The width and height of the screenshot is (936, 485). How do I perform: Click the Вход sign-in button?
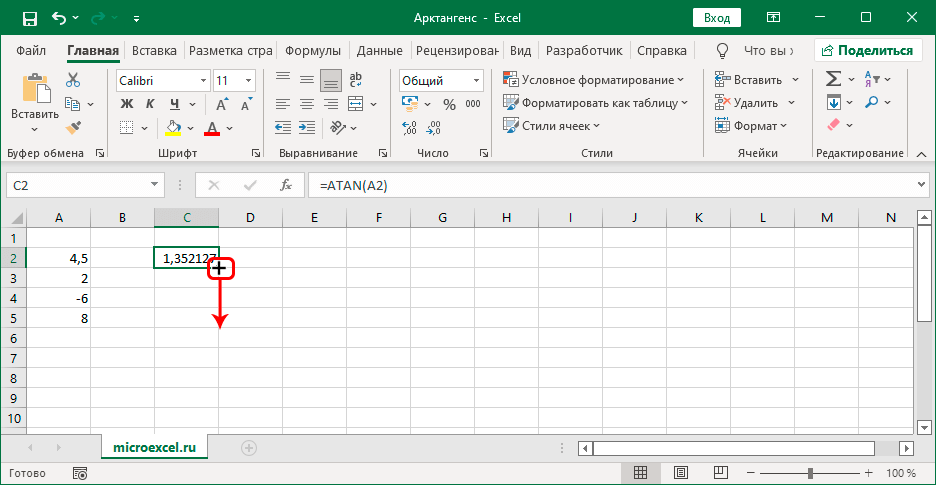coord(717,18)
